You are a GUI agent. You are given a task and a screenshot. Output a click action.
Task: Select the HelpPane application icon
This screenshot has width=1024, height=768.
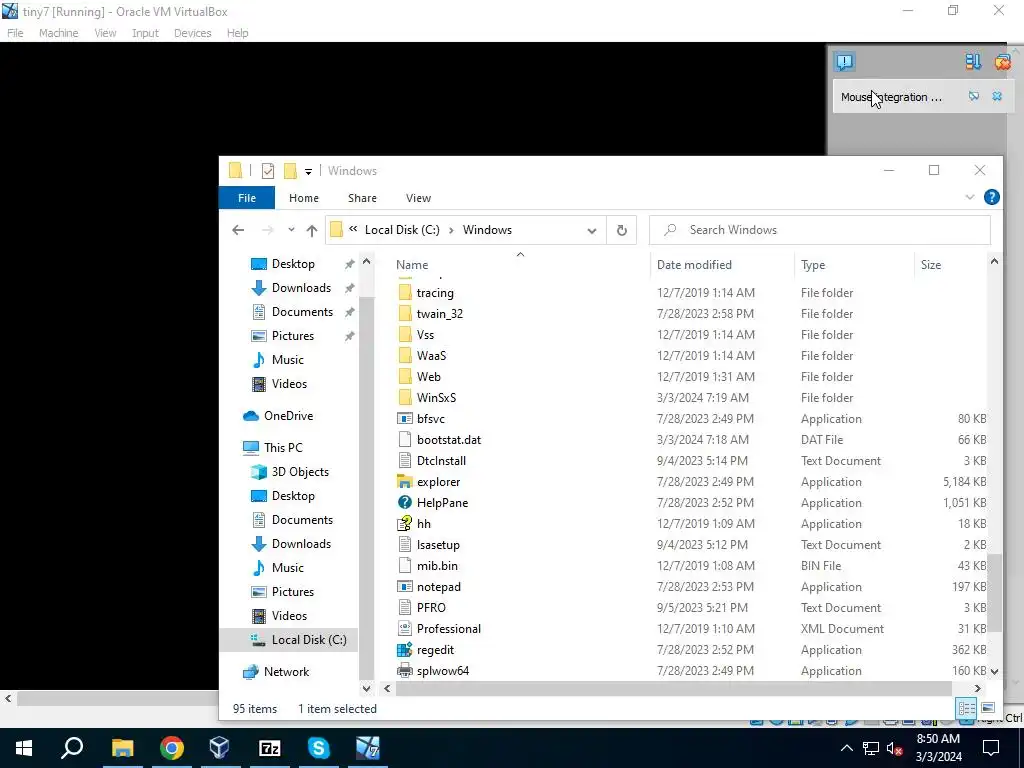pyautogui.click(x=405, y=503)
